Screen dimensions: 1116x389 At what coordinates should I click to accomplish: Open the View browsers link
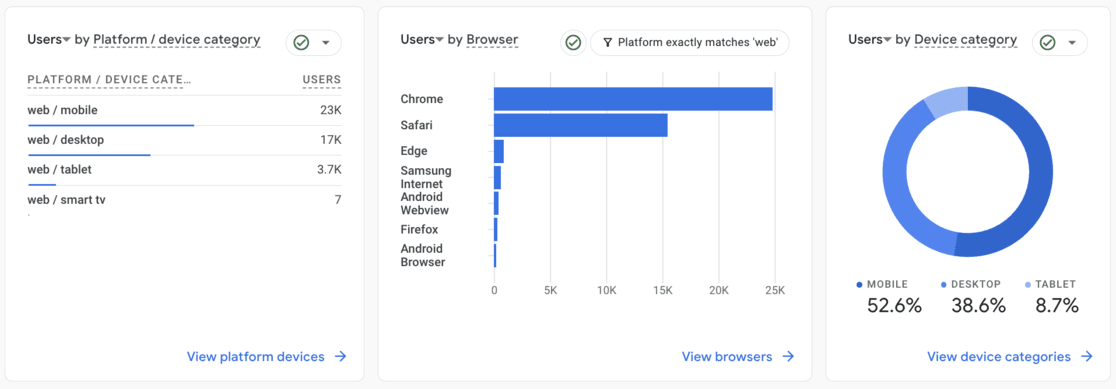click(727, 356)
